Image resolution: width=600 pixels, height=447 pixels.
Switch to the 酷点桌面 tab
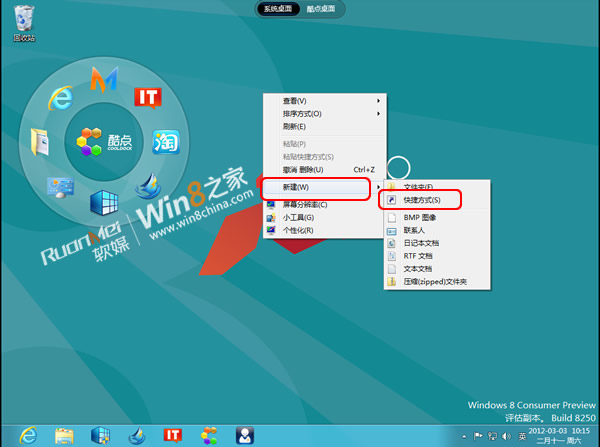coord(321,9)
